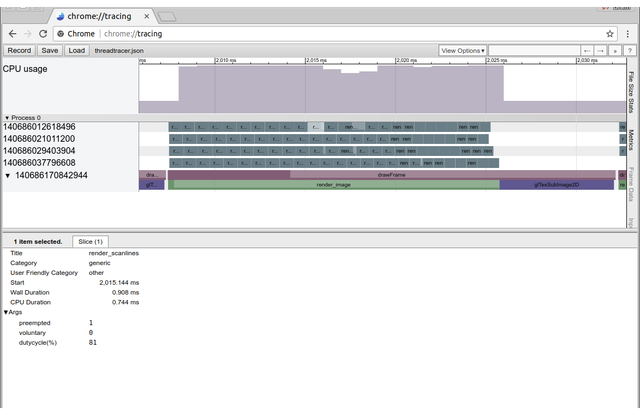
Task: Select the glTexSubImage2D slice
Action: [557, 185]
